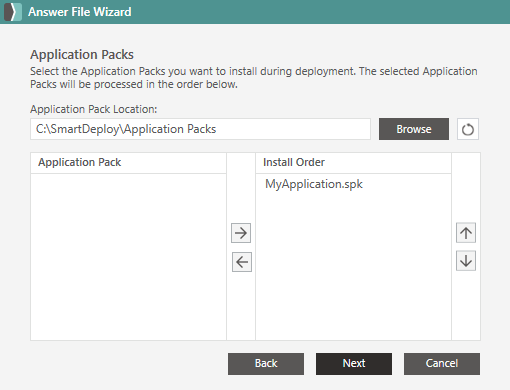This screenshot has height=390, width=510.
Task: Click the Application Pack Location path field
Action: 200,129
